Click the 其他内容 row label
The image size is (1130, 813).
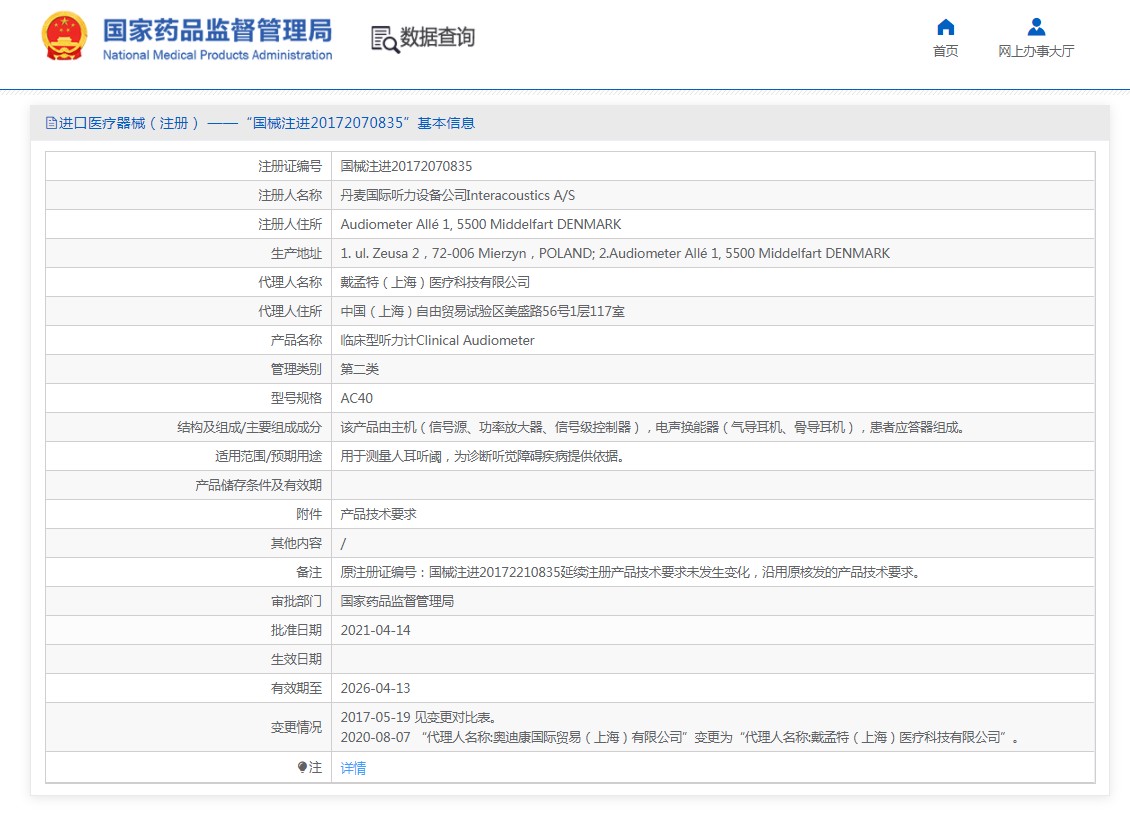[x=296, y=543]
